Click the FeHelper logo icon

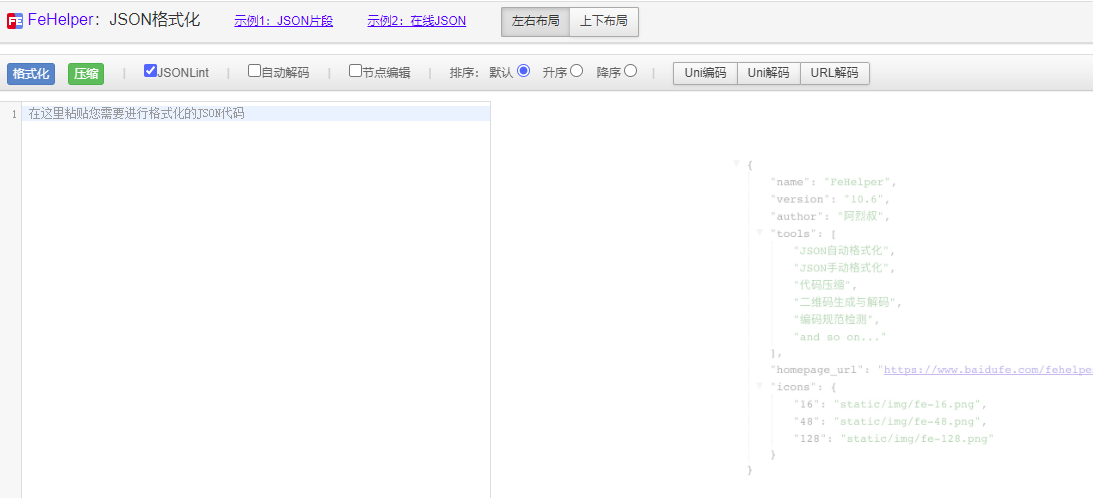point(15,21)
